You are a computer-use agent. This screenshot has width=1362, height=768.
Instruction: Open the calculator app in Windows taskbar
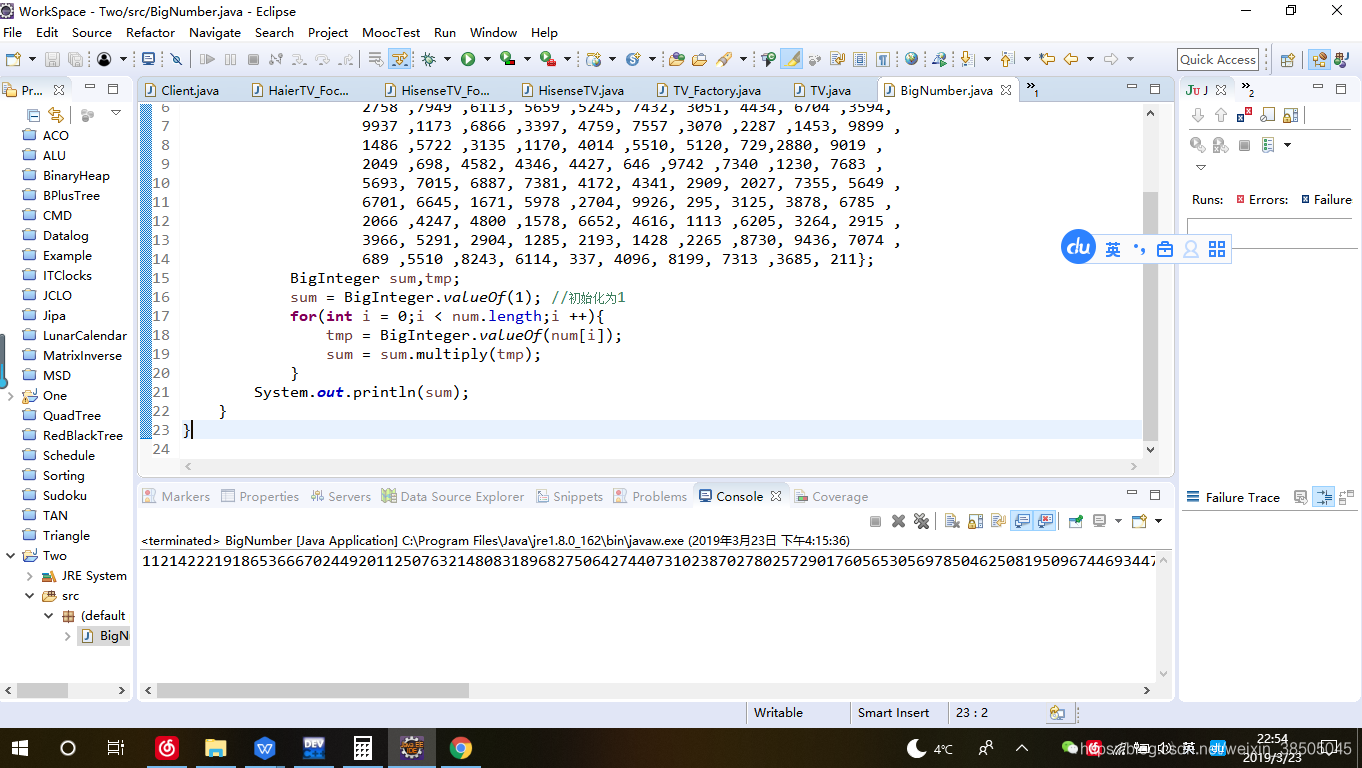click(x=362, y=748)
